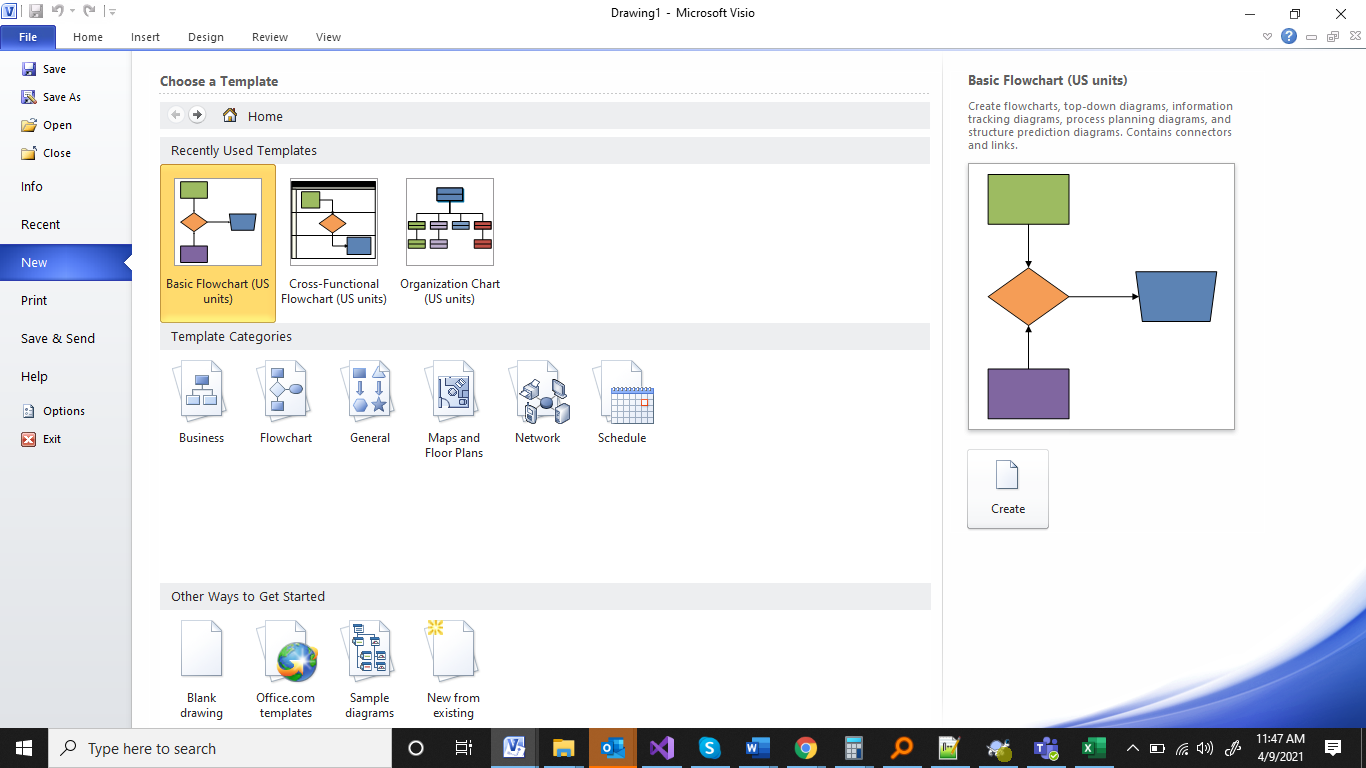Choose New from existing
The width and height of the screenshot is (1366, 768).
click(x=453, y=670)
